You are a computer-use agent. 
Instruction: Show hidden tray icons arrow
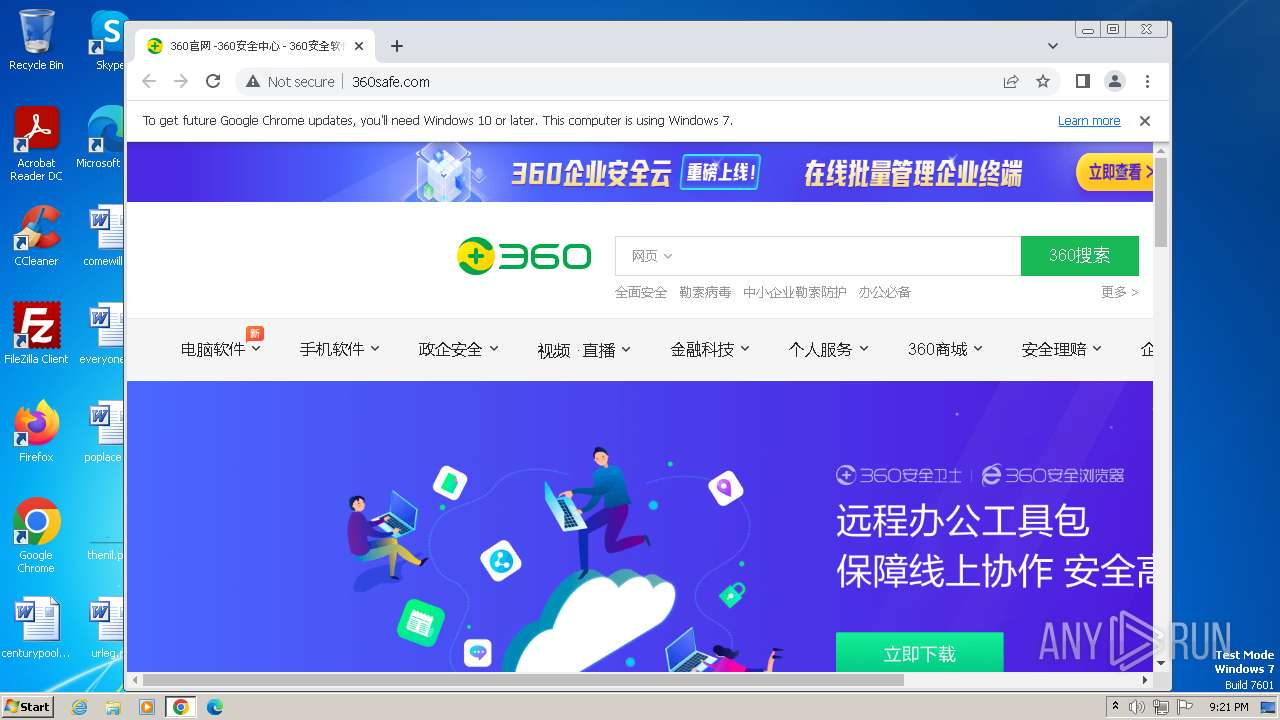coord(1115,707)
